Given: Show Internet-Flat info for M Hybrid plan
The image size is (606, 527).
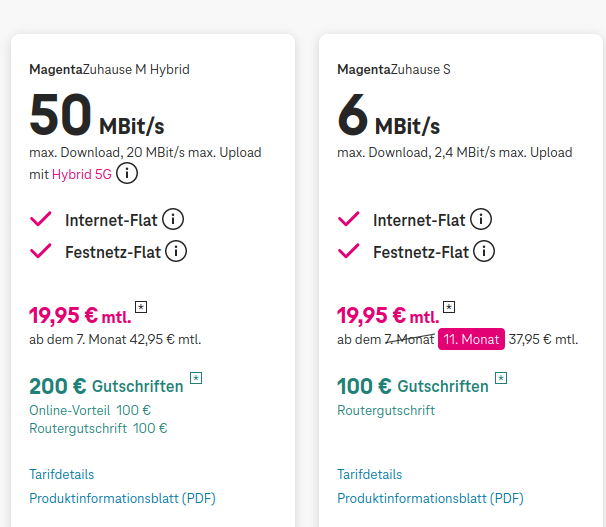Looking at the screenshot, I should click(x=173, y=220).
